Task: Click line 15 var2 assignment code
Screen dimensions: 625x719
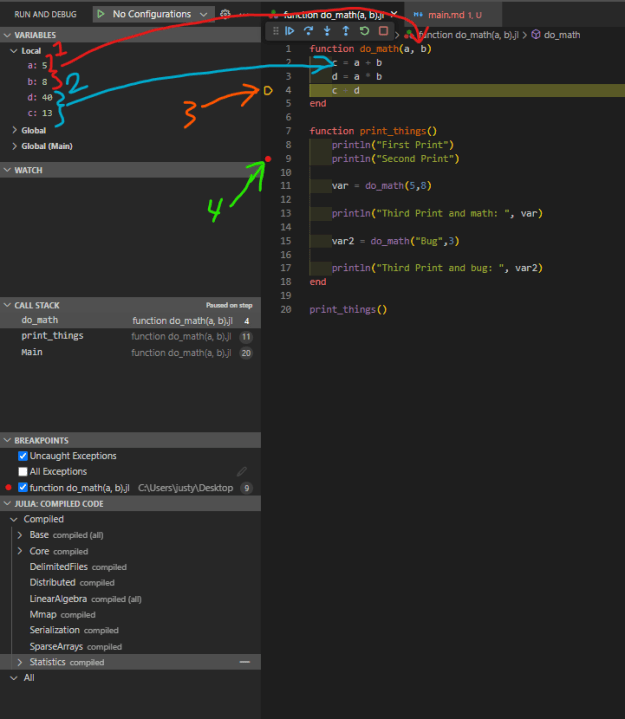Action: click(396, 241)
